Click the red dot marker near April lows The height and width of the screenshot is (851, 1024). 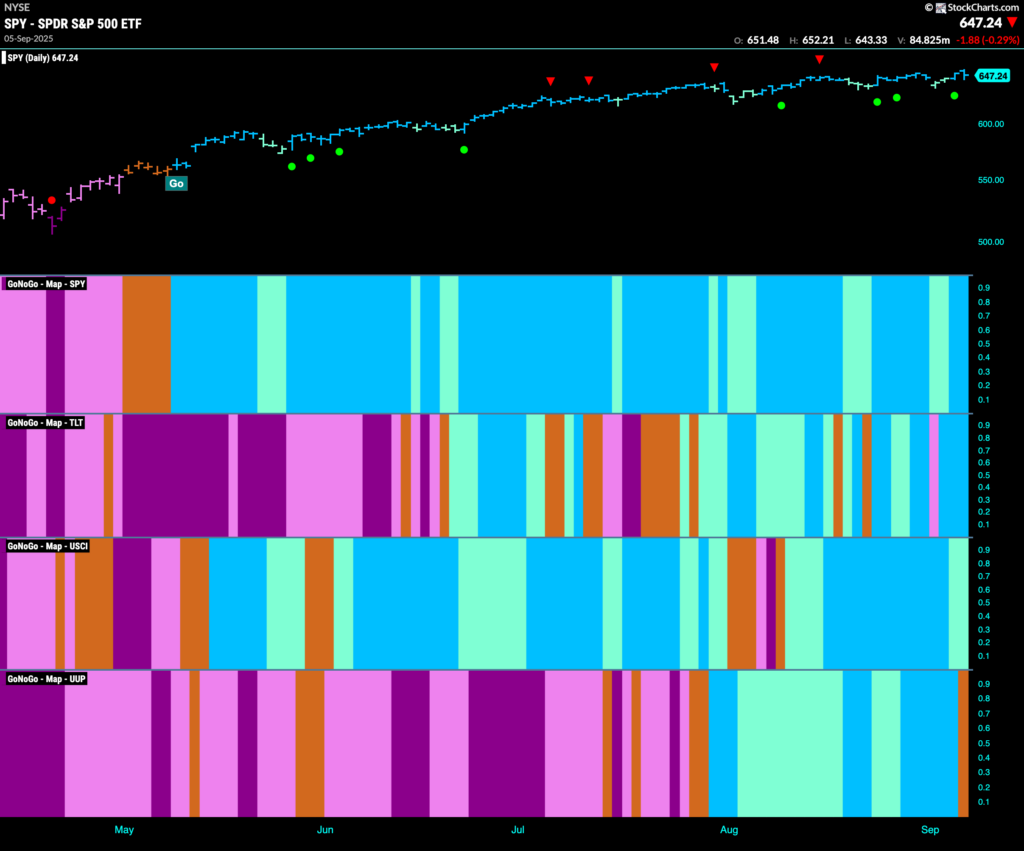pyautogui.click(x=52, y=201)
